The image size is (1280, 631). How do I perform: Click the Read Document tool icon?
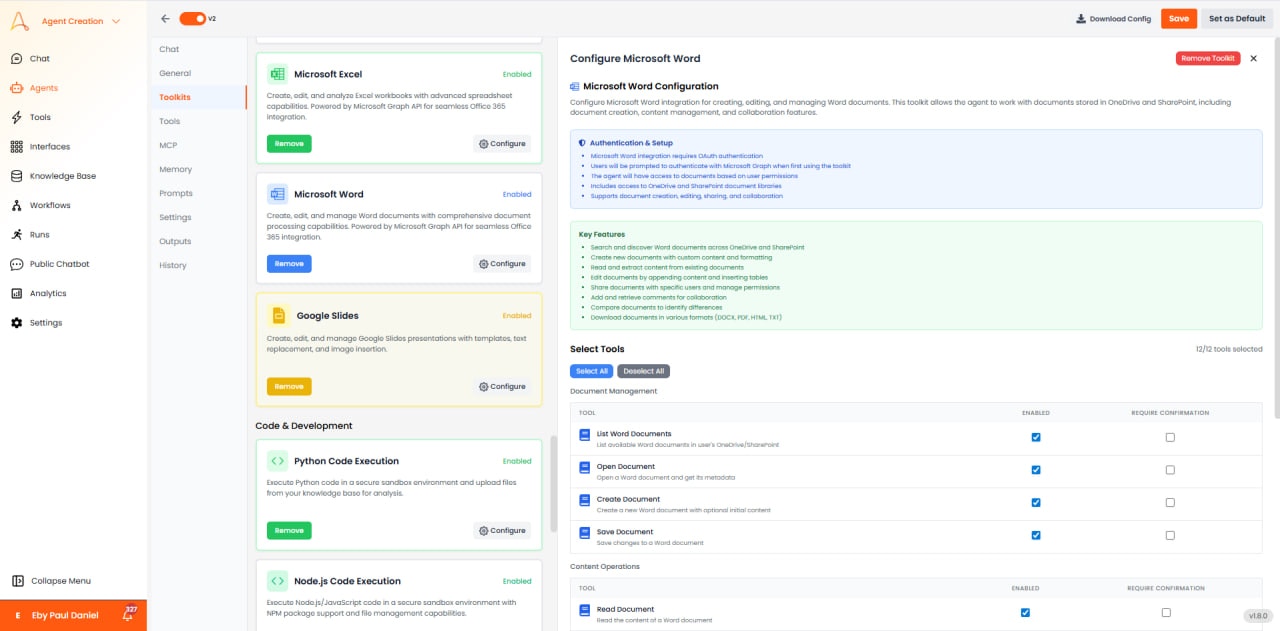tap(585, 612)
